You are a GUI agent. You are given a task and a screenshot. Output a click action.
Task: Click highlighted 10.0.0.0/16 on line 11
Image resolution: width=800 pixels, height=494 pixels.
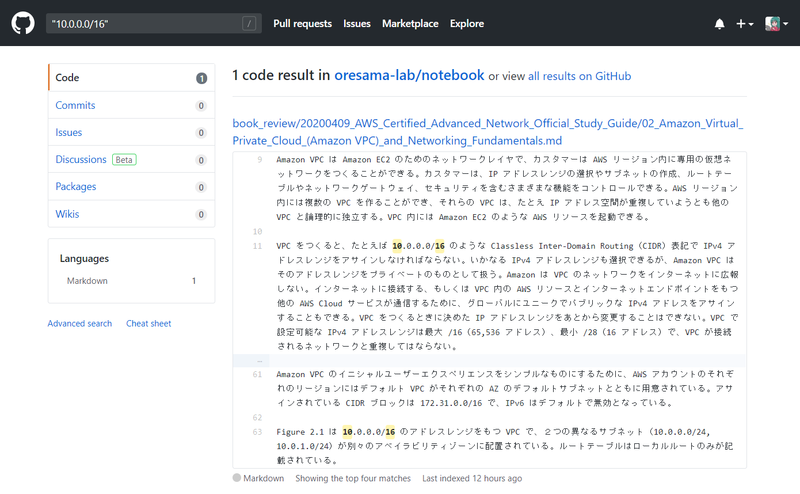(x=418, y=246)
